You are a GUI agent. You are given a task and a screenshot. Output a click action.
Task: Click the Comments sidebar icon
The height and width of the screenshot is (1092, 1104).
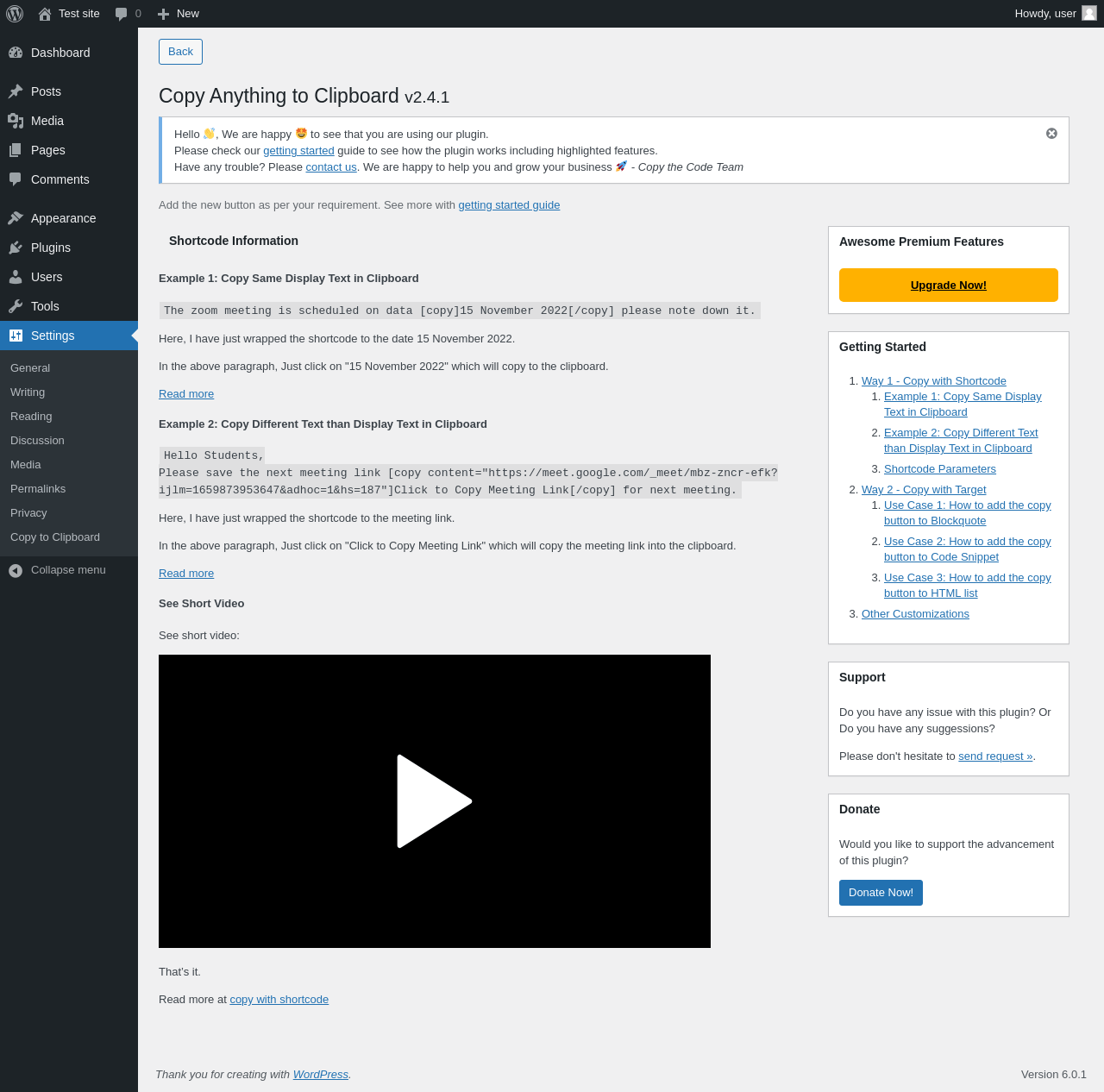[x=16, y=179]
